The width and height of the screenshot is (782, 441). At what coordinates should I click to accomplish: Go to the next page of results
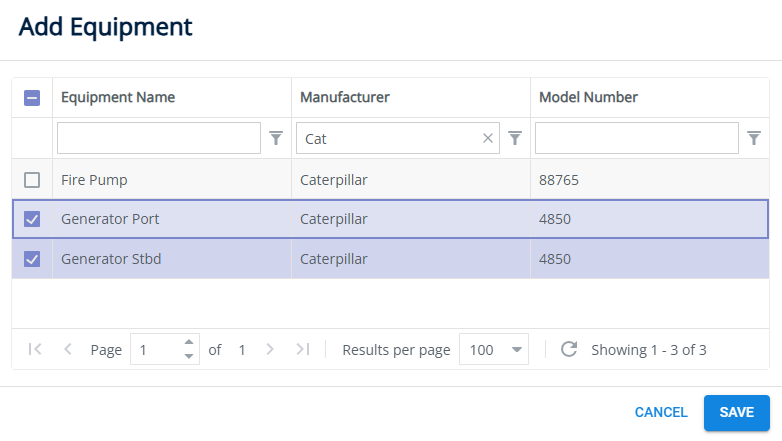pyautogui.click(x=269, y=350)
